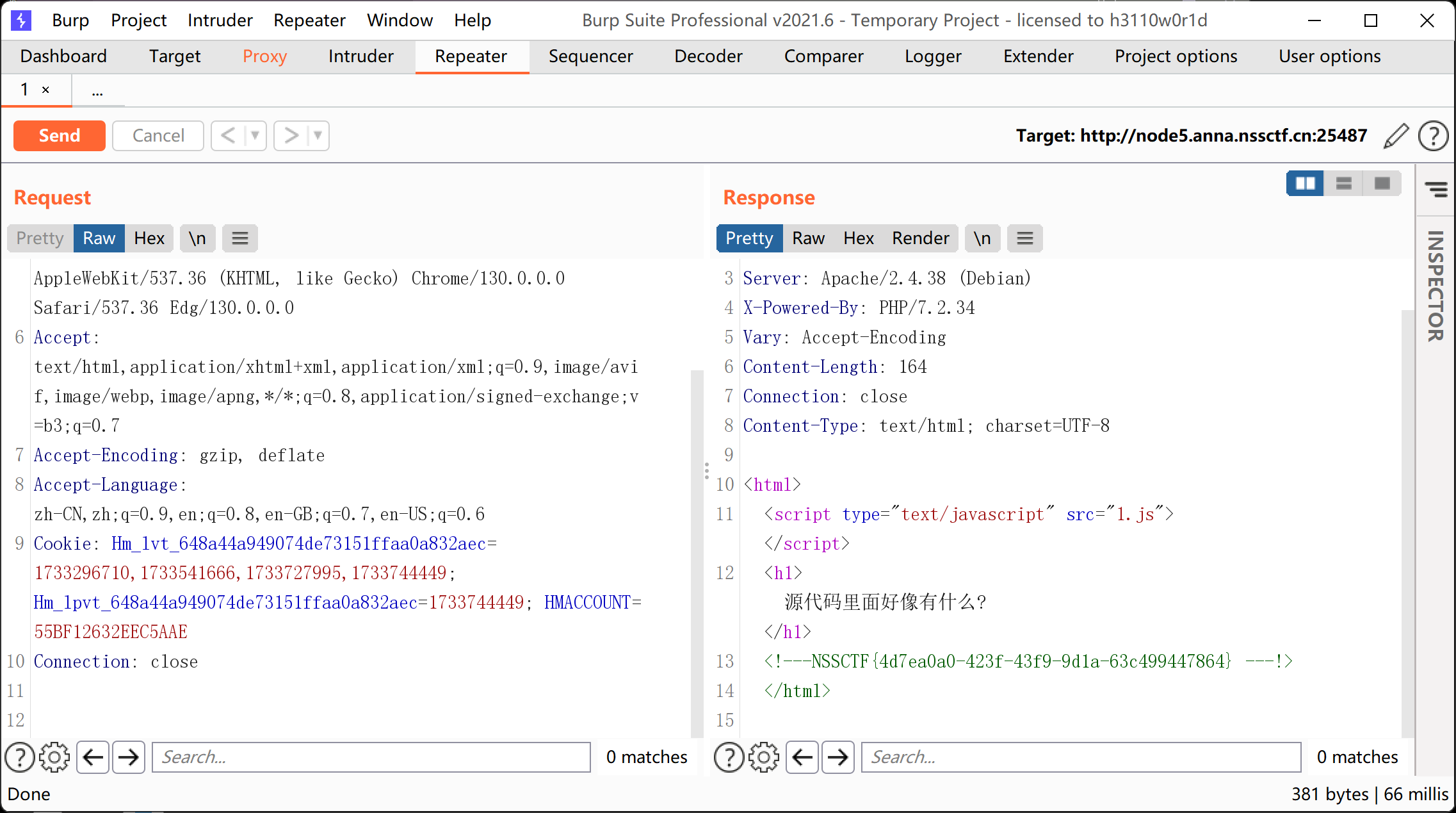Expand back history dropdown arrow
Screen dimensions: 1456x813
(x=255, y=136)
